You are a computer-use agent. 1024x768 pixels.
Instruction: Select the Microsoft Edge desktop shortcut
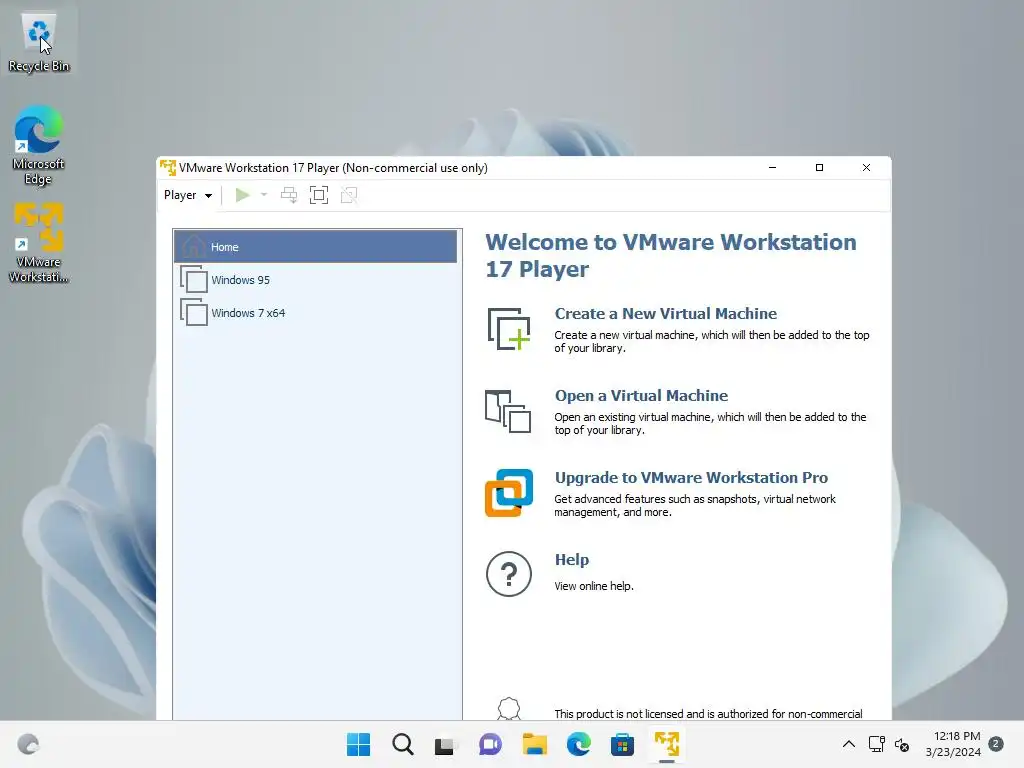39,145
